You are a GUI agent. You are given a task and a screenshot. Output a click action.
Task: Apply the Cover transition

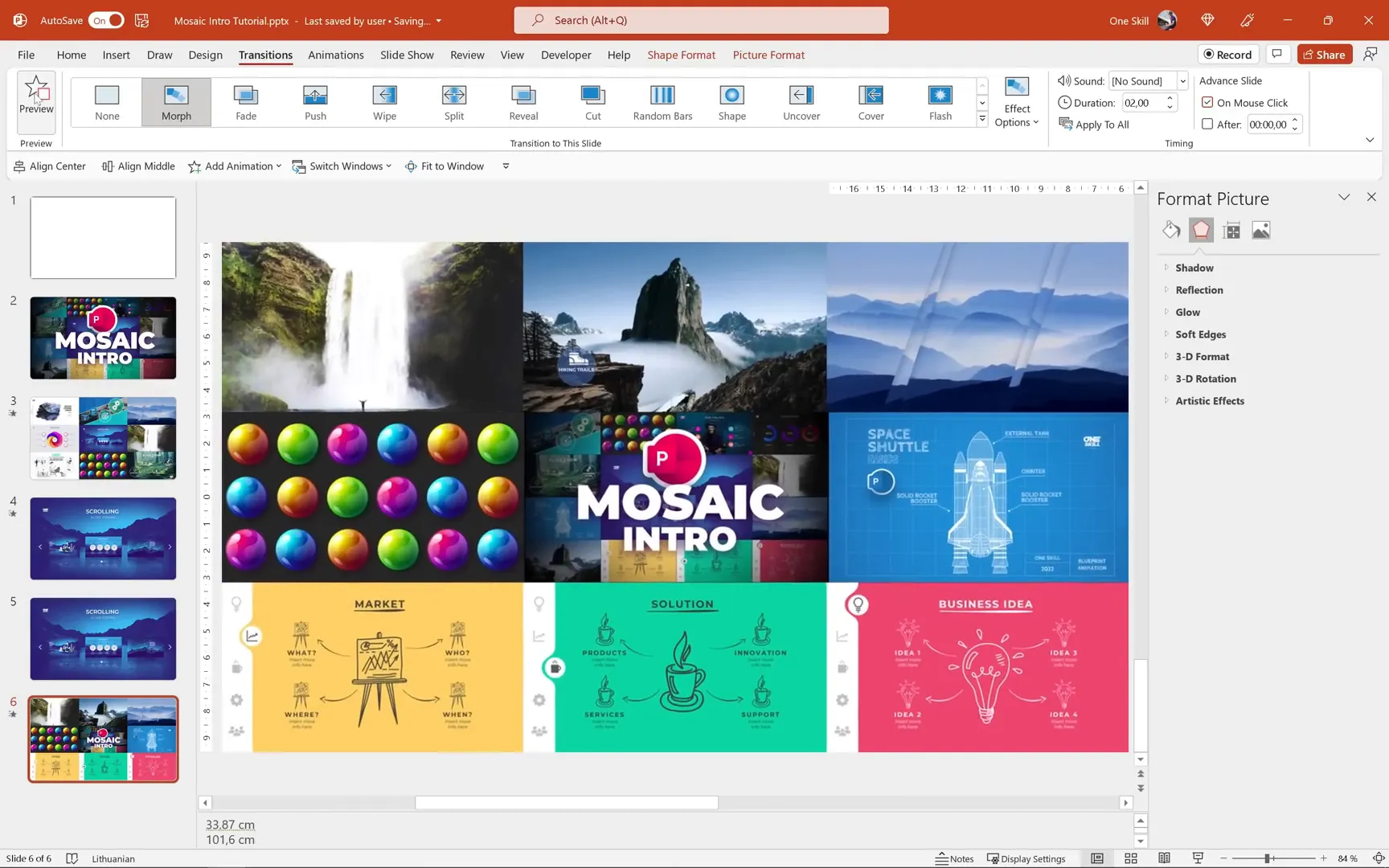[871, 102]
